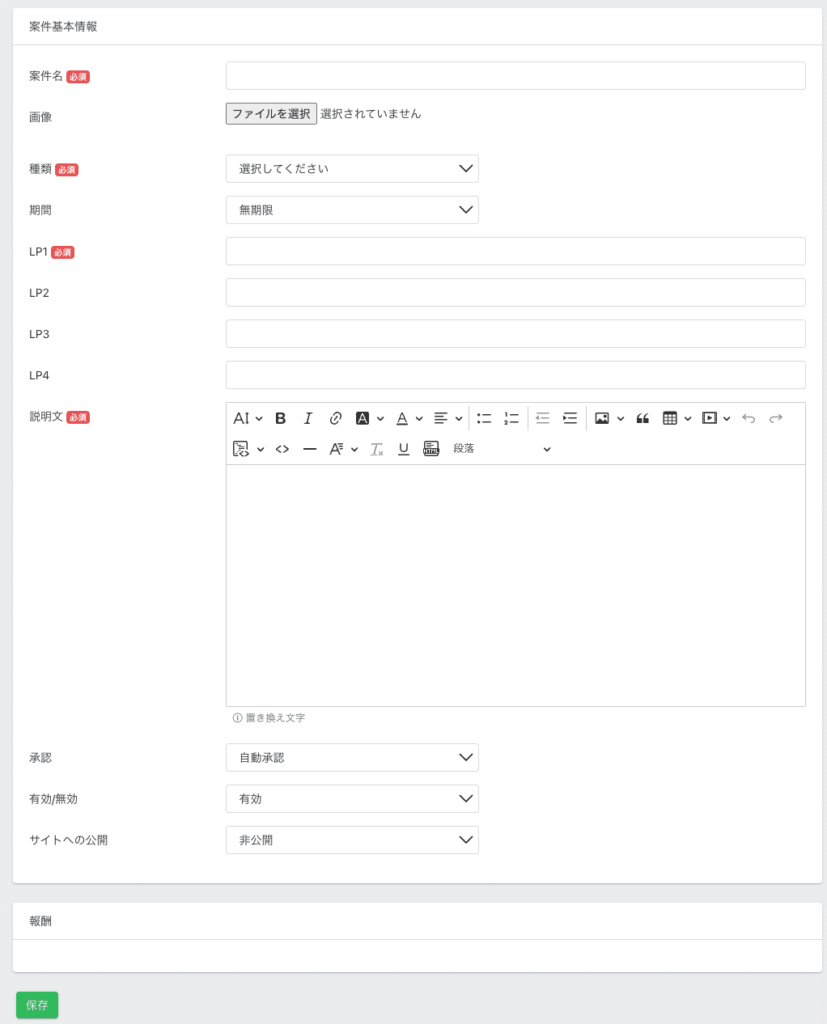This screenshot has width=827, height=1024.
Task: Focus the LP1 input field
Action: [x=515, y=251]
